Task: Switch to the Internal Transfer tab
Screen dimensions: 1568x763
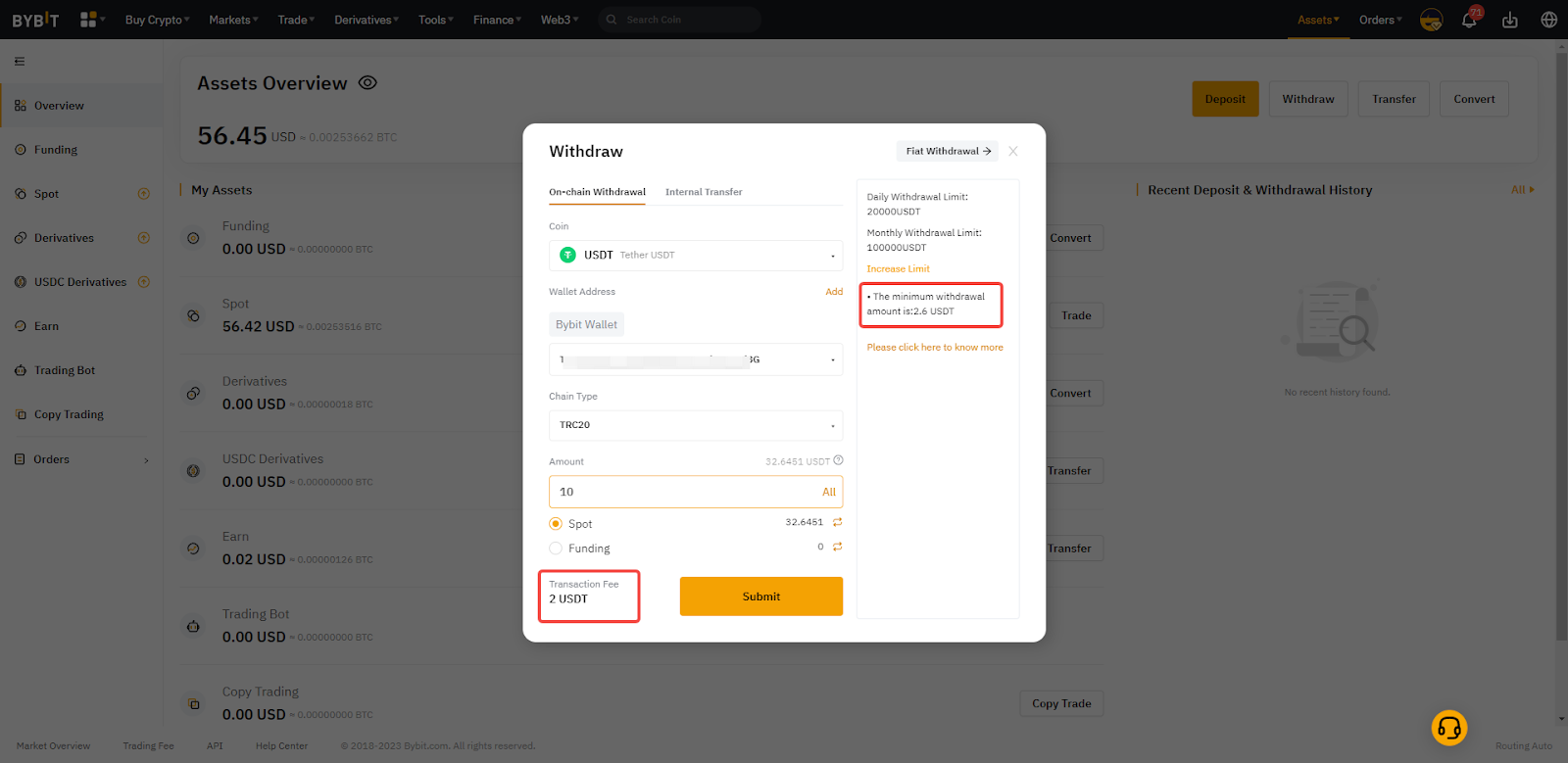Action: 703,192
